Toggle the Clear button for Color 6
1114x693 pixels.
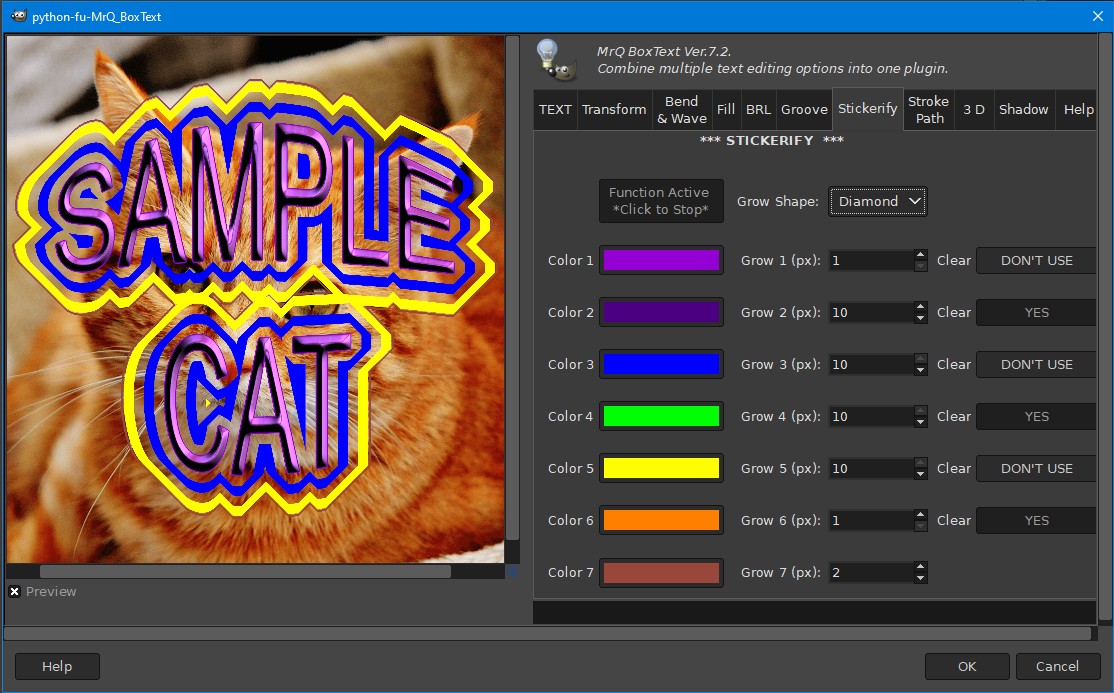pos(1036,520)
